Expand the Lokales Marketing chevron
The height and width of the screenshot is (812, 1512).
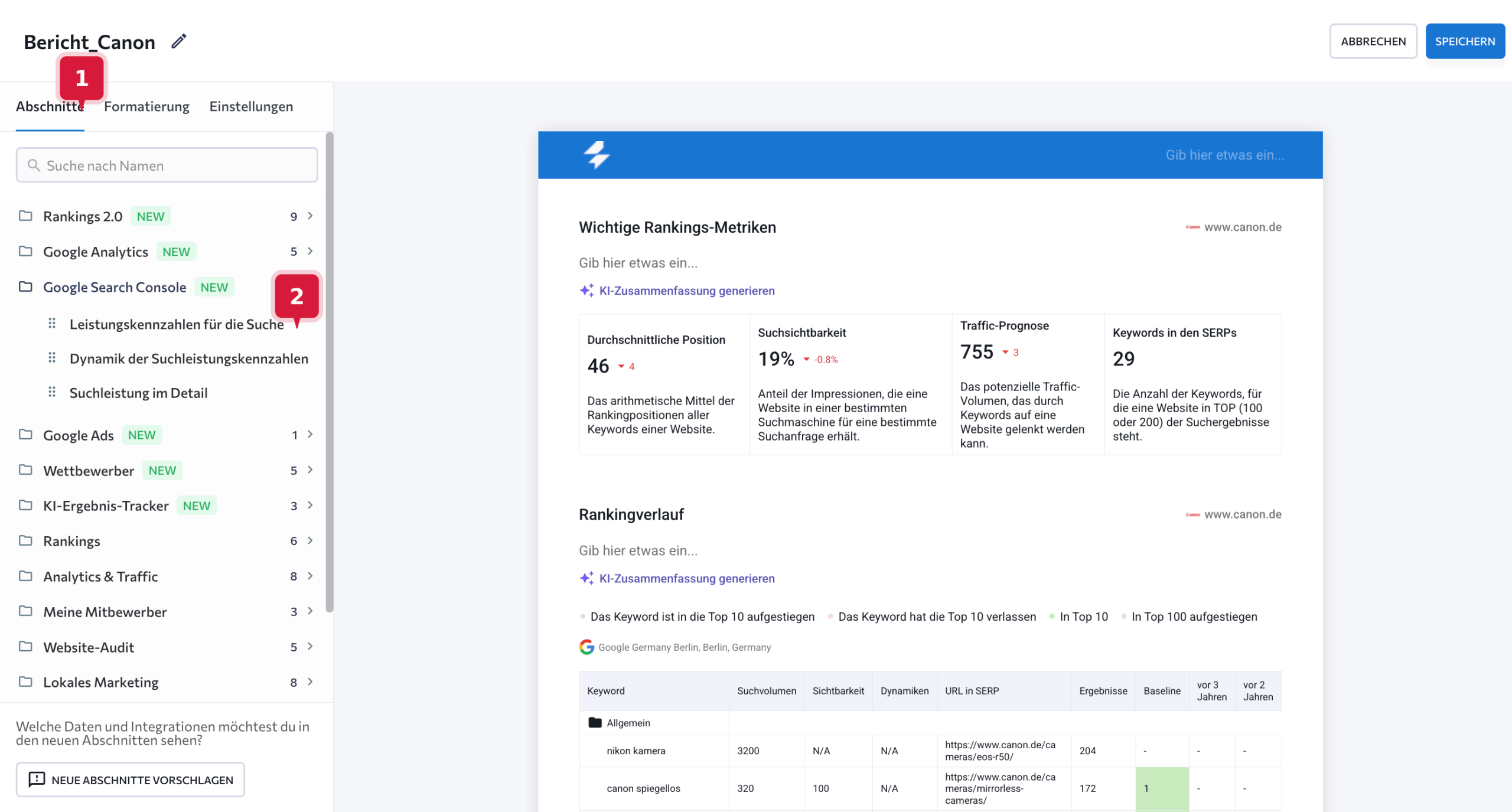tap(310, 682)
